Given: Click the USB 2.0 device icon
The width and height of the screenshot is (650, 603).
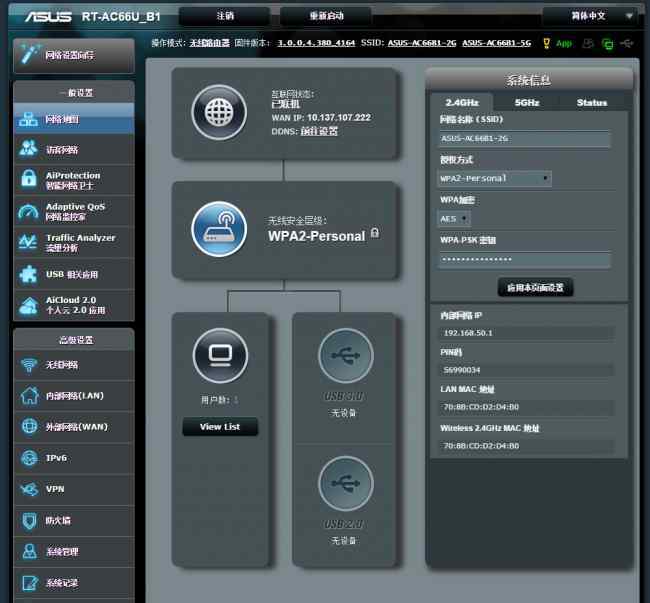Looking at the screenshot, I should coord(346,483).
